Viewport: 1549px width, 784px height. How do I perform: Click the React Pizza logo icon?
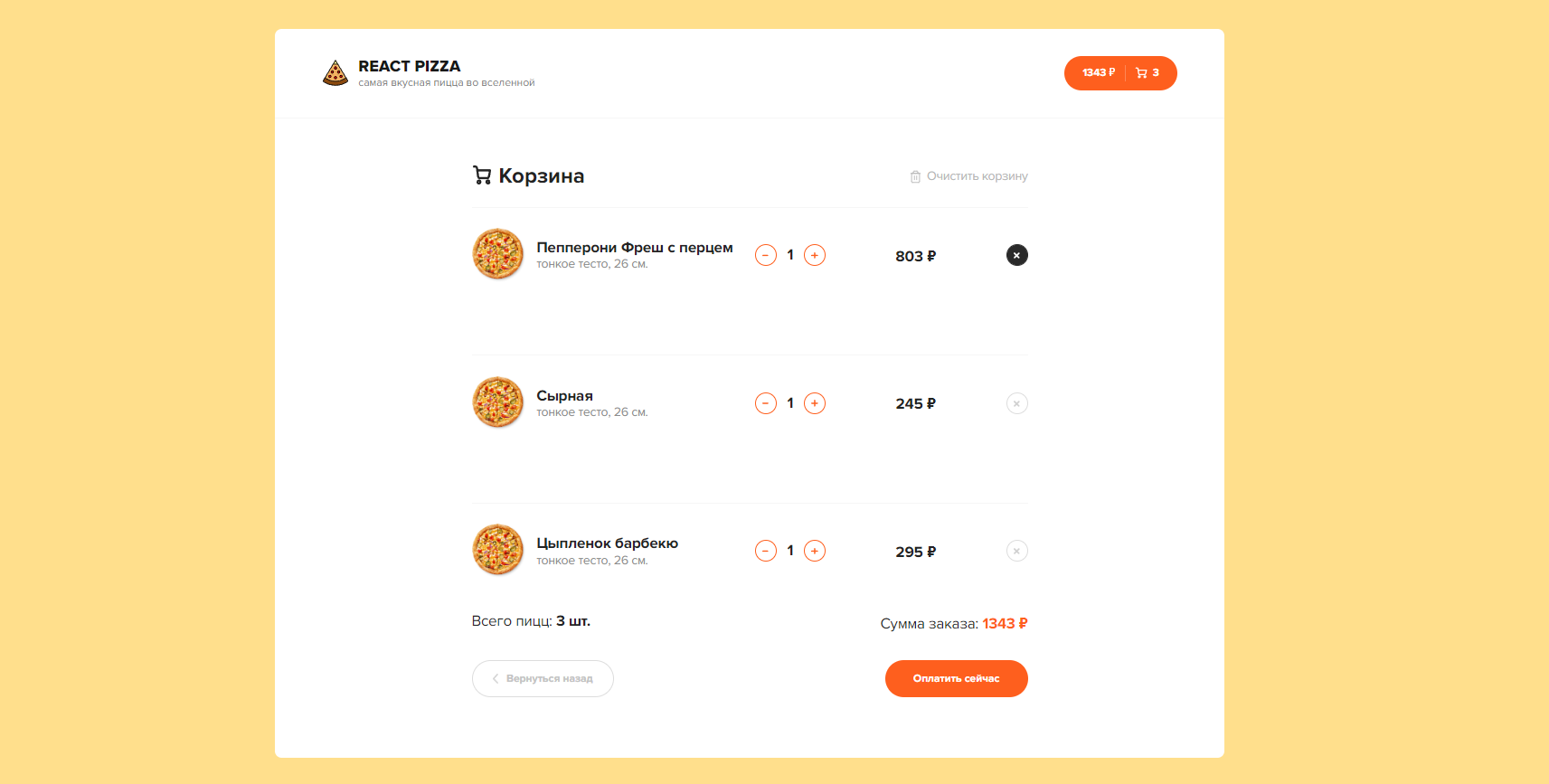click(335, 72)
